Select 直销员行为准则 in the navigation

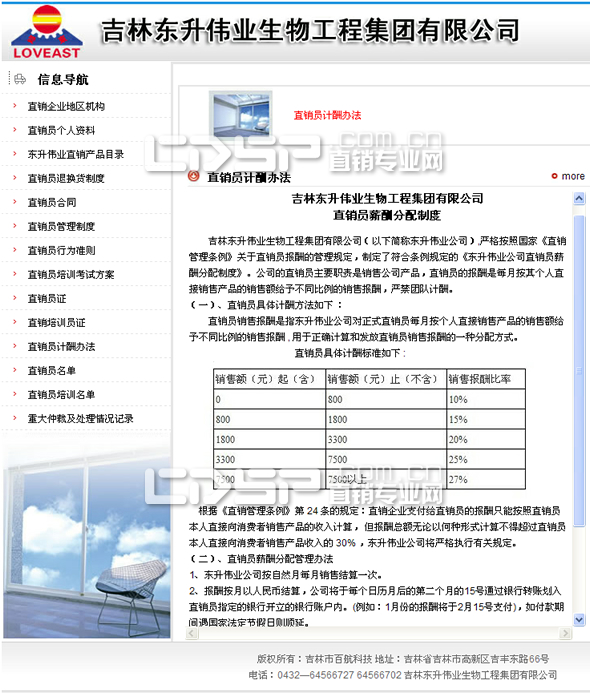pyautogui.click(x=61, y=251)
